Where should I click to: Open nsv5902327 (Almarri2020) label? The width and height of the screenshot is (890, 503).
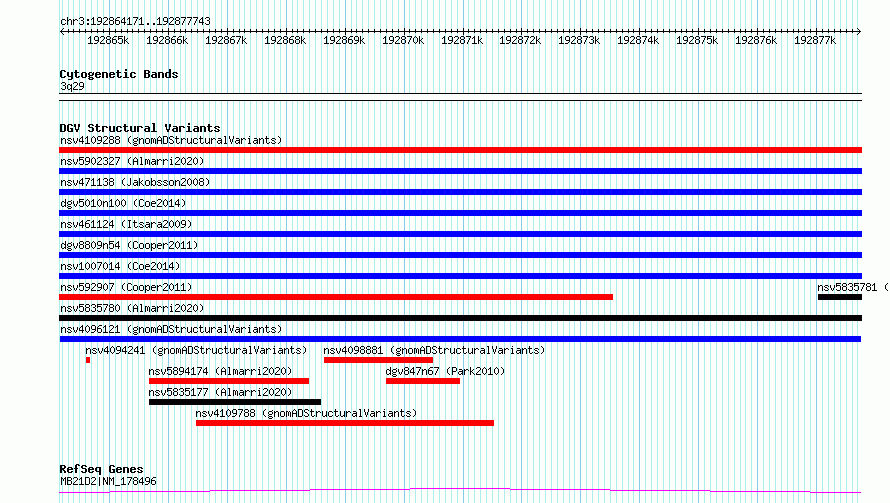click(132, 161)
